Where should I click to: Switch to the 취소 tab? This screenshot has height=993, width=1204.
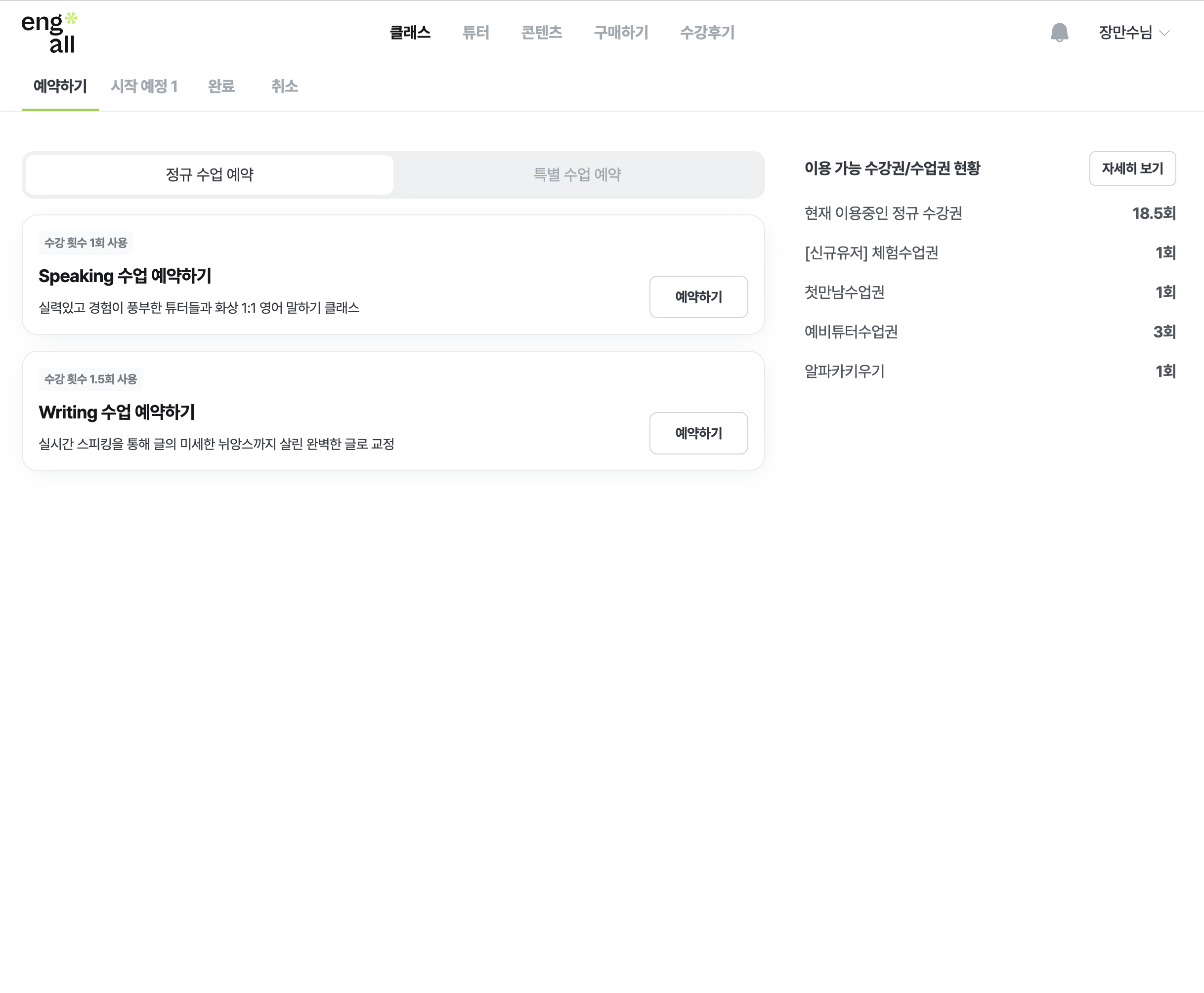pos(284,86)
